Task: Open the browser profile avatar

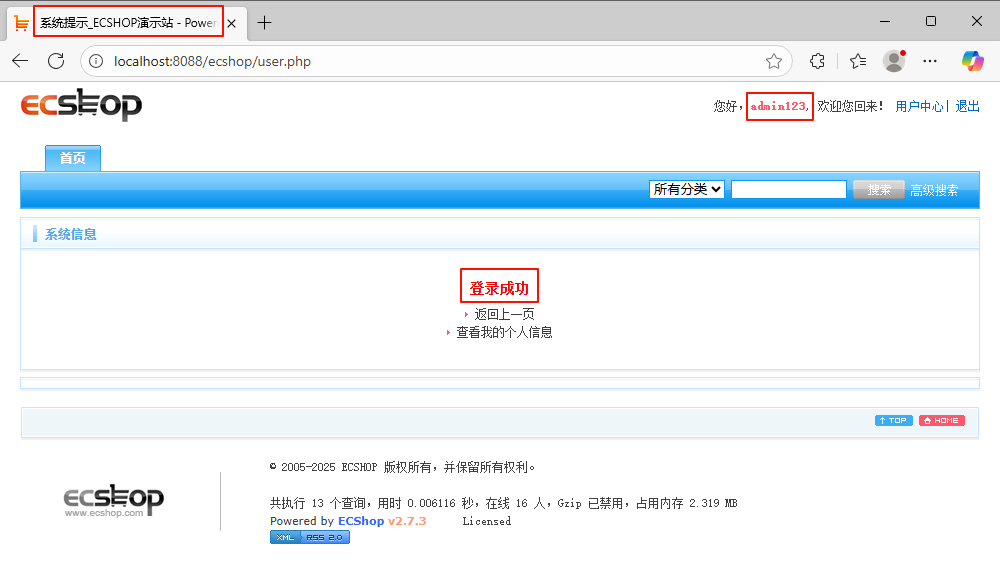Action: coord(894,61)
